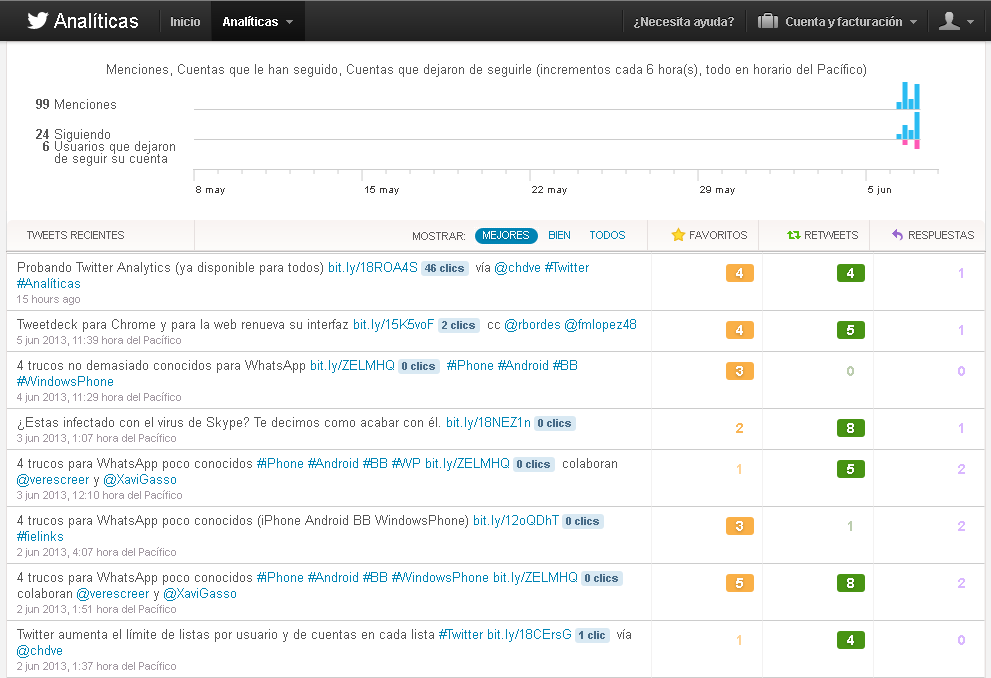Click the briefcase icon beside Cuenta y facturación
991x678 pixels.
pyautogui.click(x=767, y=21)
